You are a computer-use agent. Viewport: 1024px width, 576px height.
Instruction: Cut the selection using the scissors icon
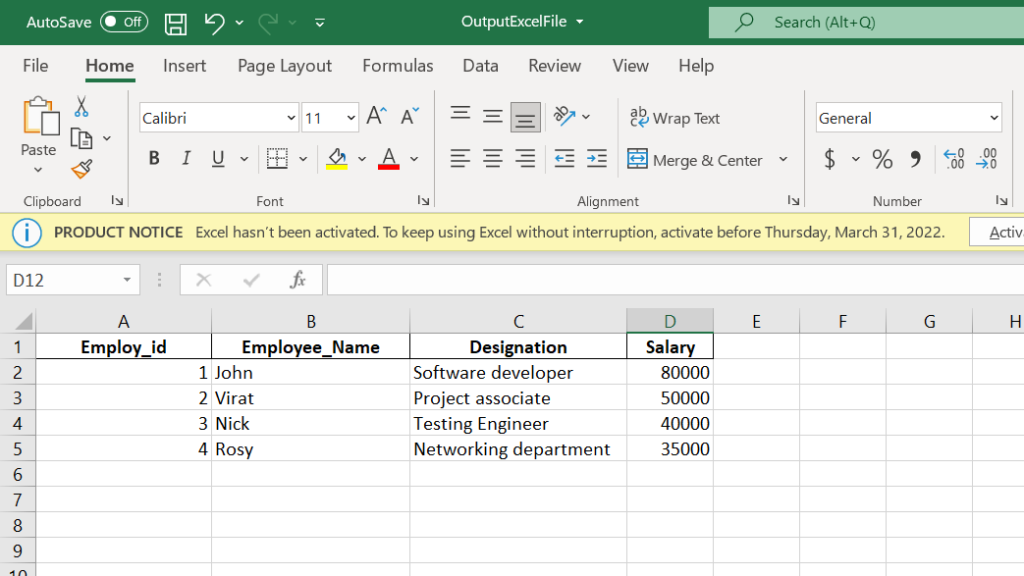[x=80, y=105]
